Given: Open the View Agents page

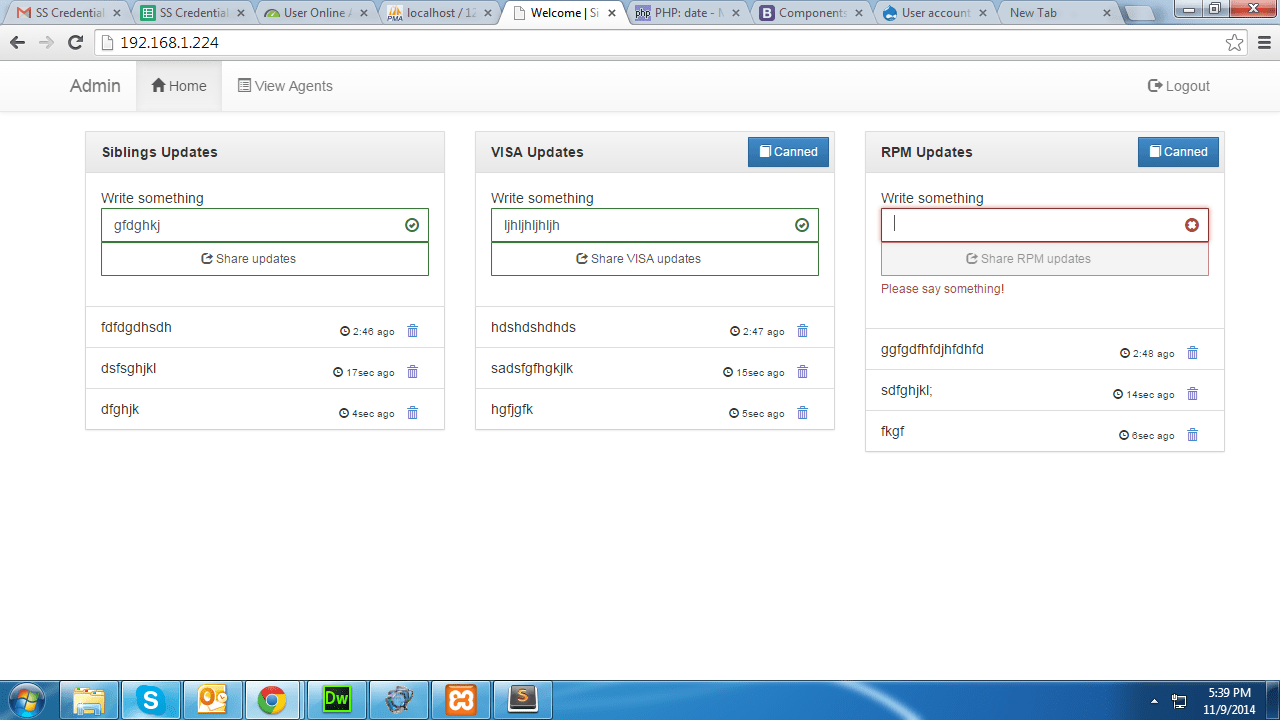Looking at the screenshot, I should (x=285, y=86).
